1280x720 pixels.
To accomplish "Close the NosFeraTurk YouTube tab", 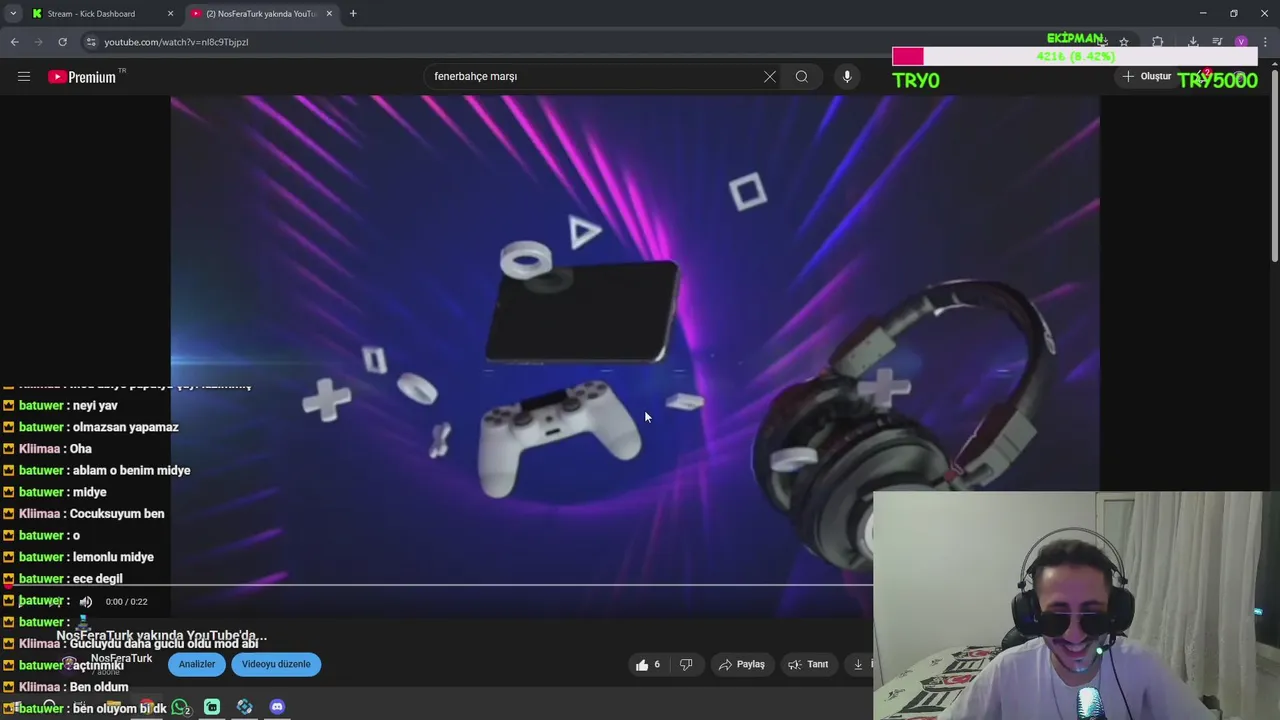I will [x=329, y=14].
